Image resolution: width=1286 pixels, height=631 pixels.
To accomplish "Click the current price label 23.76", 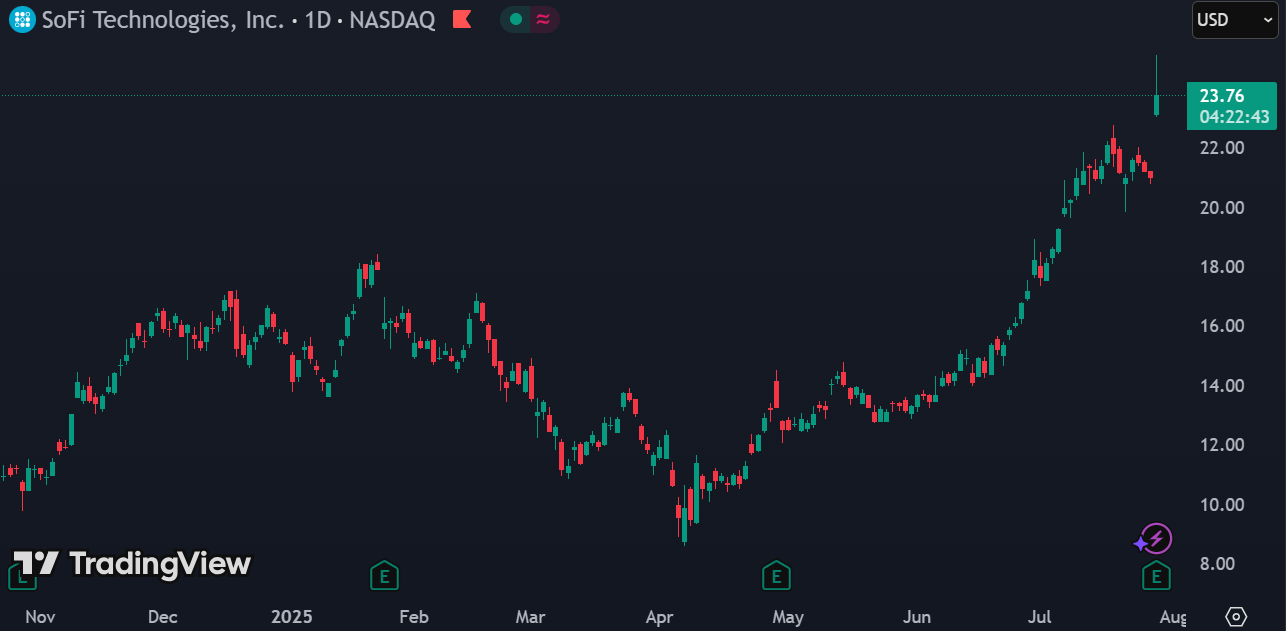I will (1222, 96).
